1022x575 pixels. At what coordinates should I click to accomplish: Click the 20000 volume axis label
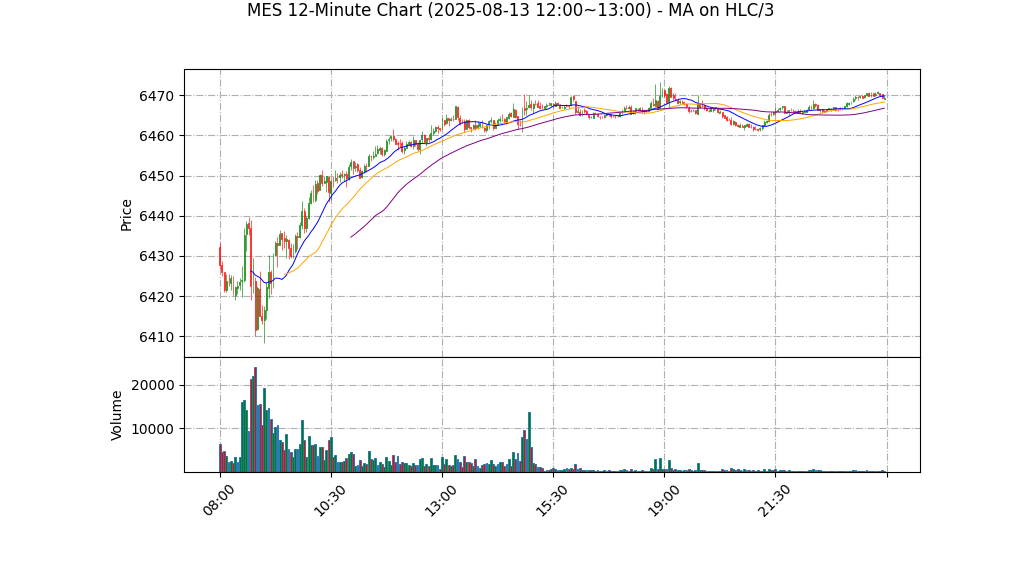pos(153,386)
